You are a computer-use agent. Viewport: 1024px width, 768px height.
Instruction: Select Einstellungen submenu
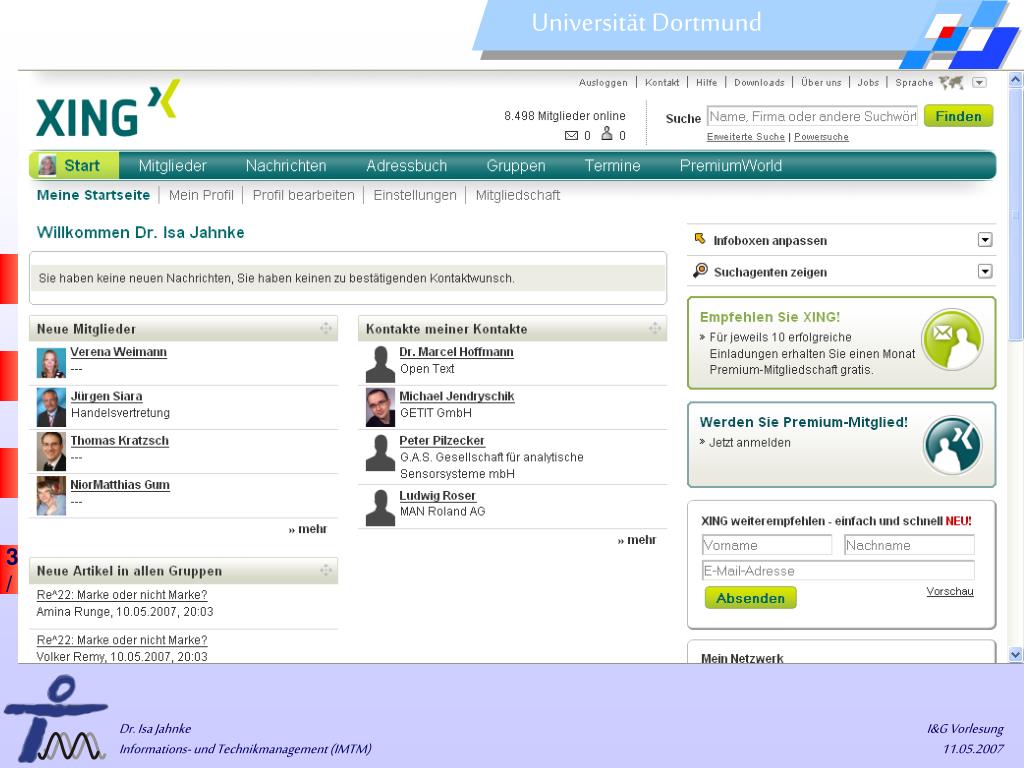(x=415, y=195)
